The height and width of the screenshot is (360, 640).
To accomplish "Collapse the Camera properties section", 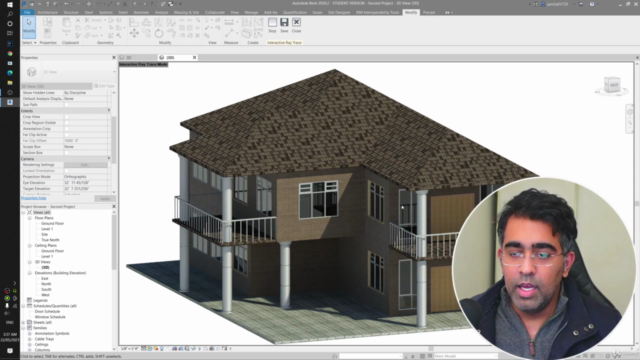I will click(x=109, y=158).
